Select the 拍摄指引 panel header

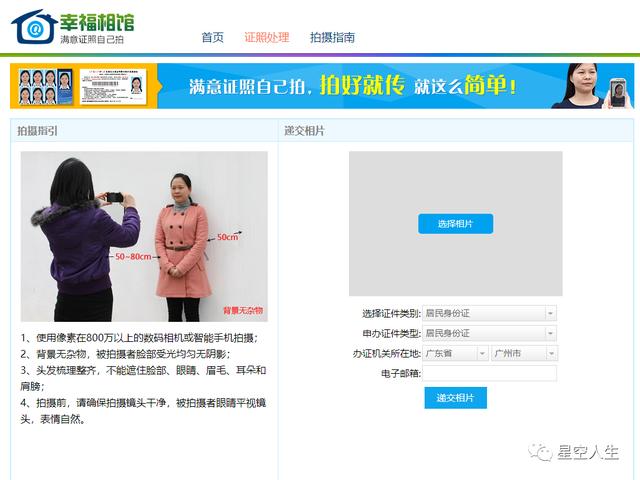(x=37, y=131)
